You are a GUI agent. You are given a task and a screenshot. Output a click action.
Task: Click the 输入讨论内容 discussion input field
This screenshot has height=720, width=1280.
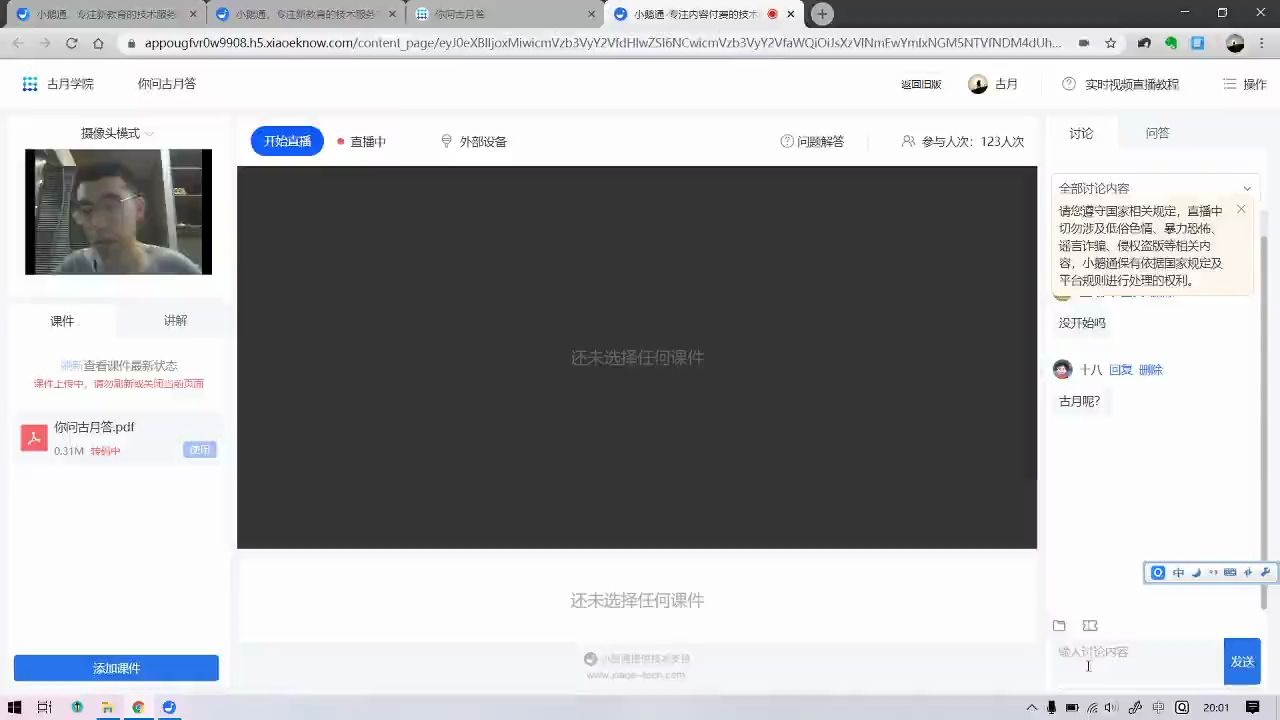tap(1137, 661)
